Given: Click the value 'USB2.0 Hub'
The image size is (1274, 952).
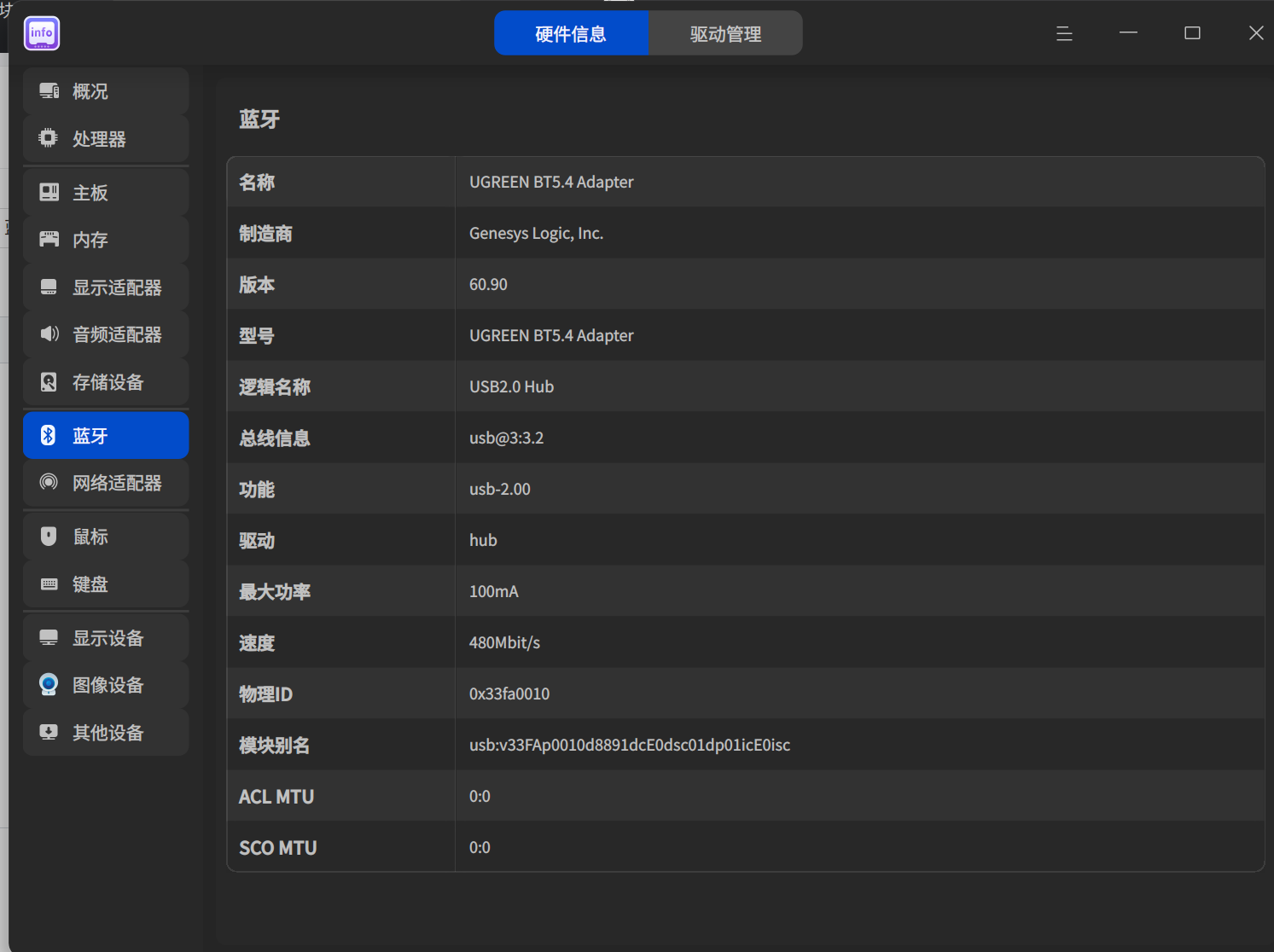Looking at the screenshot, I should tap(511, 386).
